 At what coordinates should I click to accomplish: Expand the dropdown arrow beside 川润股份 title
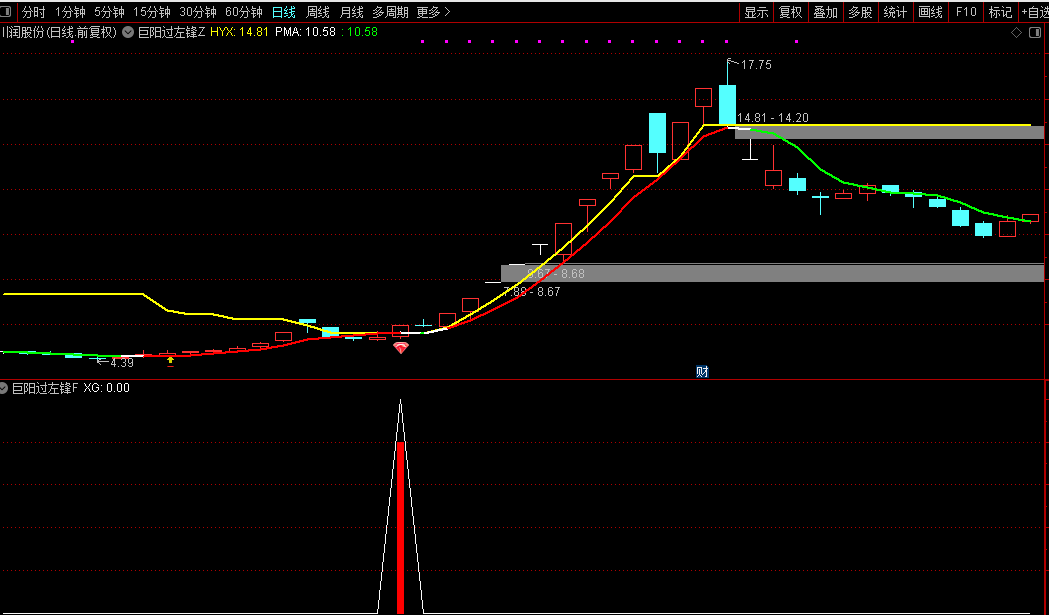tap(128, 32)
